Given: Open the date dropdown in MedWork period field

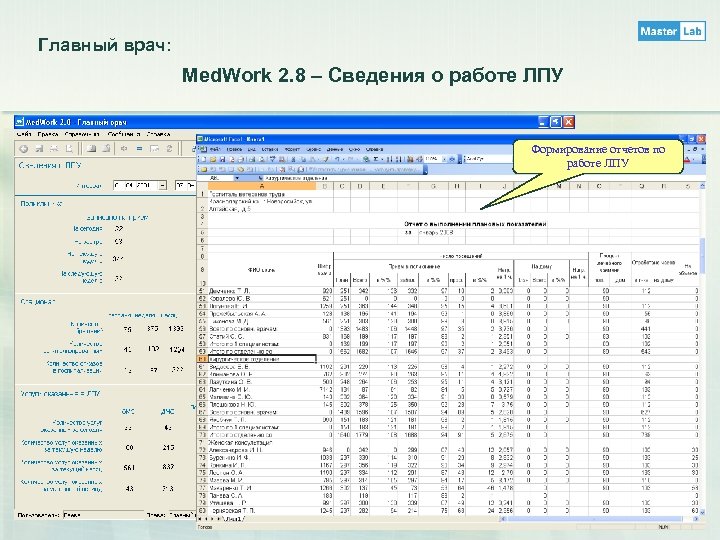Looking at the screenshot, I should pyautogui.click(x=163, y=186).
